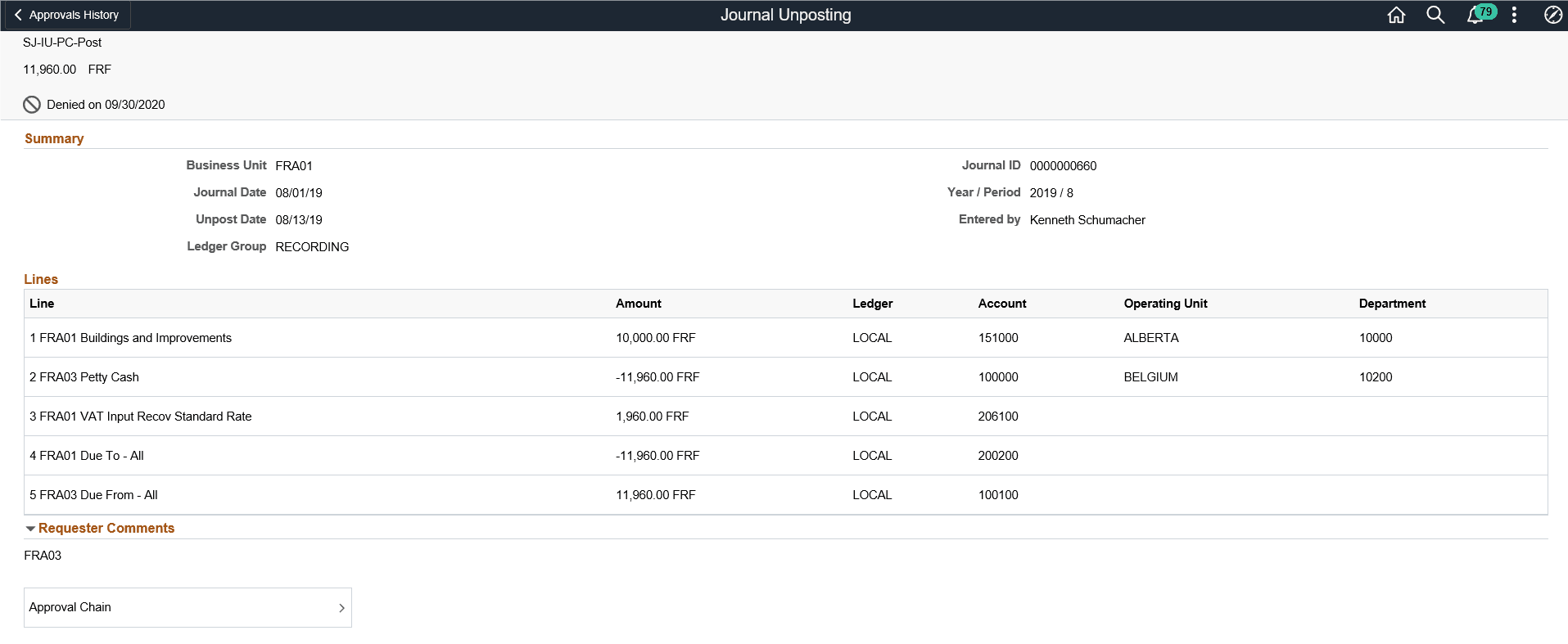Open the Approval Chain row

click(x=188, y=607)
